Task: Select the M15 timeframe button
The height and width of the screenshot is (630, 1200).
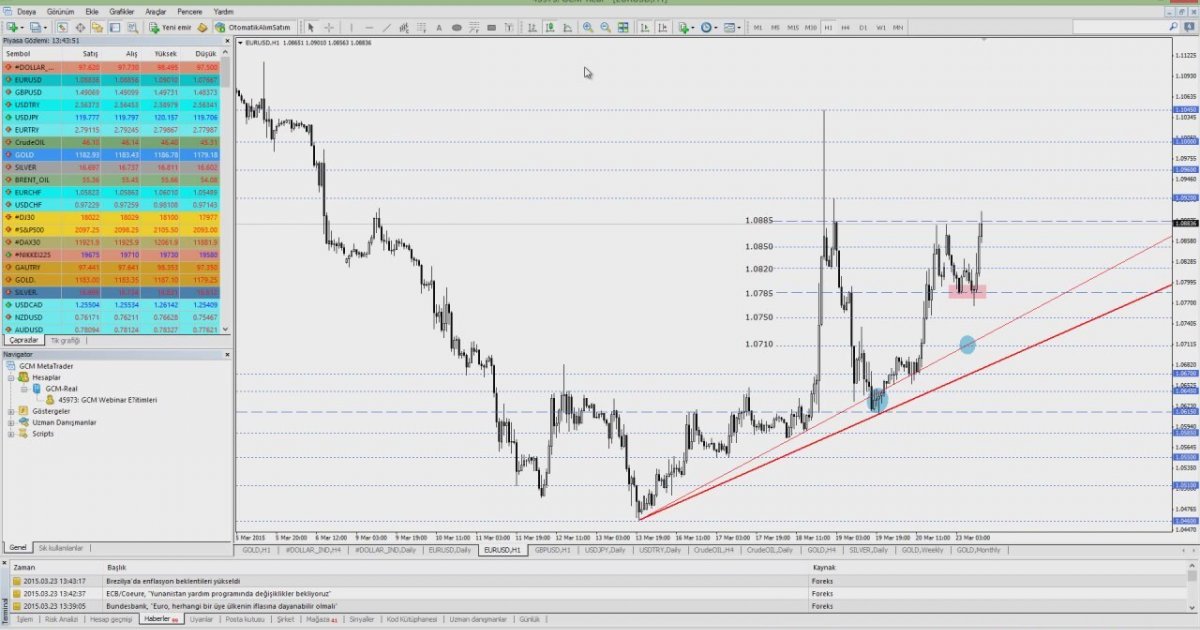Action: point(793,28)
